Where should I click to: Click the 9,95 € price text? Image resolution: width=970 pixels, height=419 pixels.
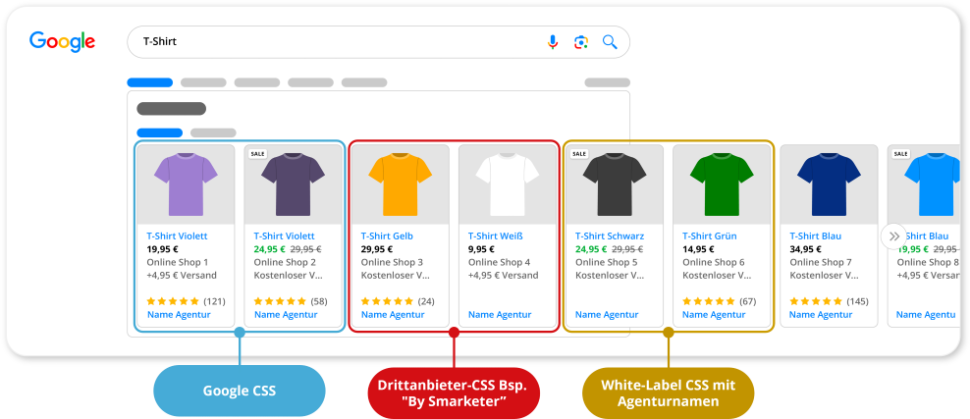[481, 249]
